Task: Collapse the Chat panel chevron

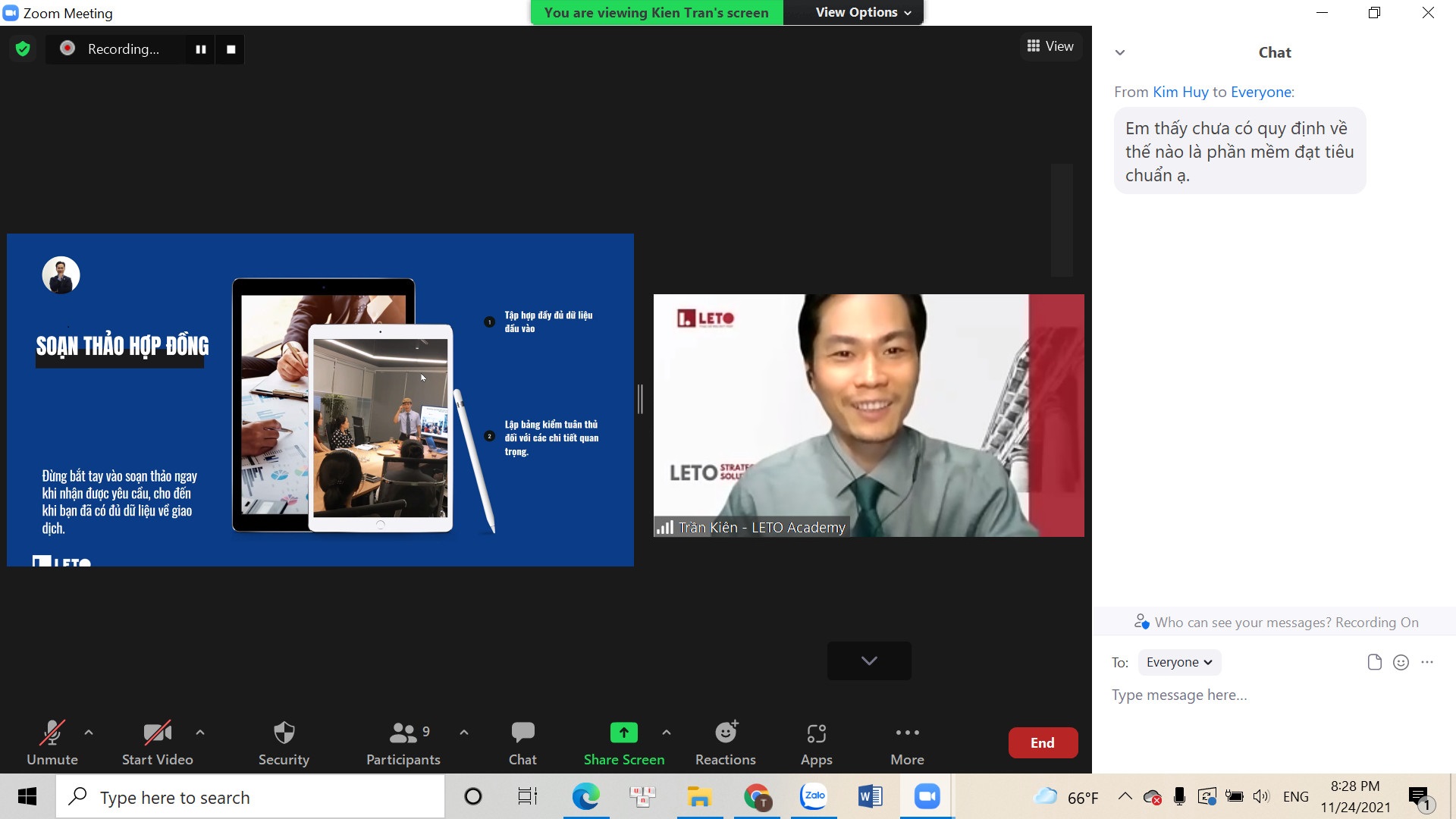Action: pos(1119,52)
